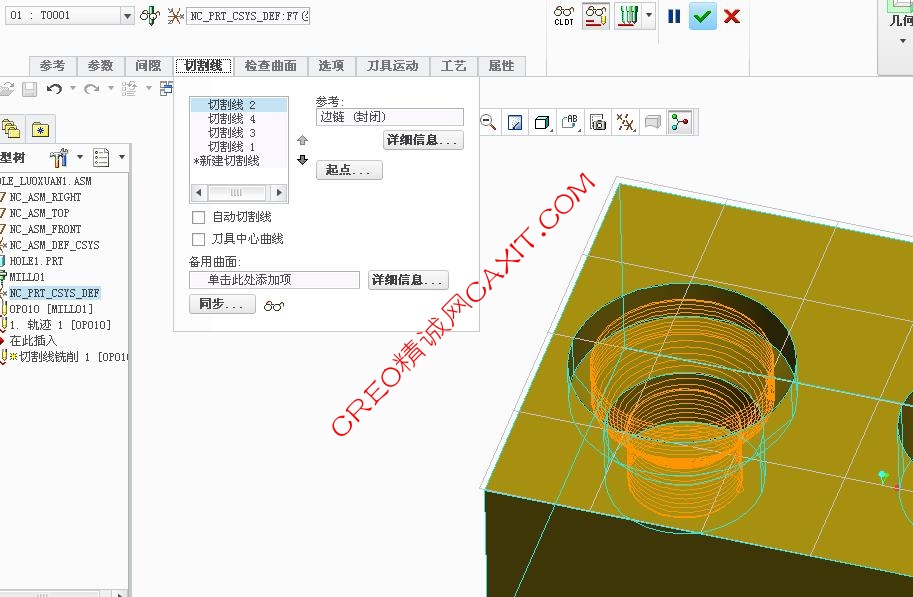Image resolution: width=913 pixels, height=597 pixels.
Task: Click the 边链 (封闭) reference field
Action: pos(390,117)
